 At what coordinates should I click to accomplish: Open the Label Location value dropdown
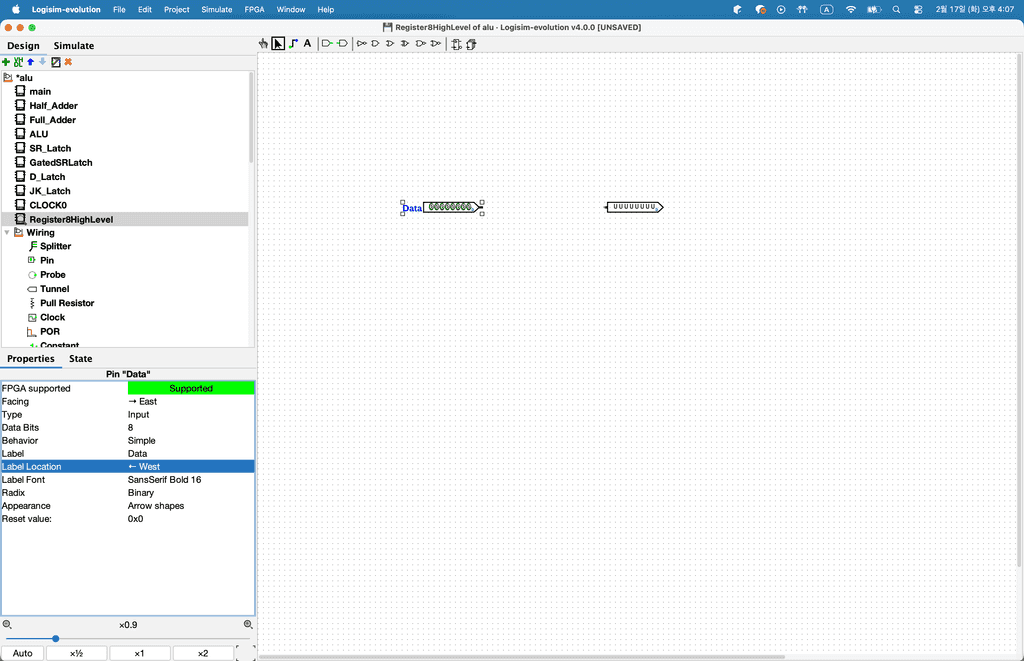point(190,467)
